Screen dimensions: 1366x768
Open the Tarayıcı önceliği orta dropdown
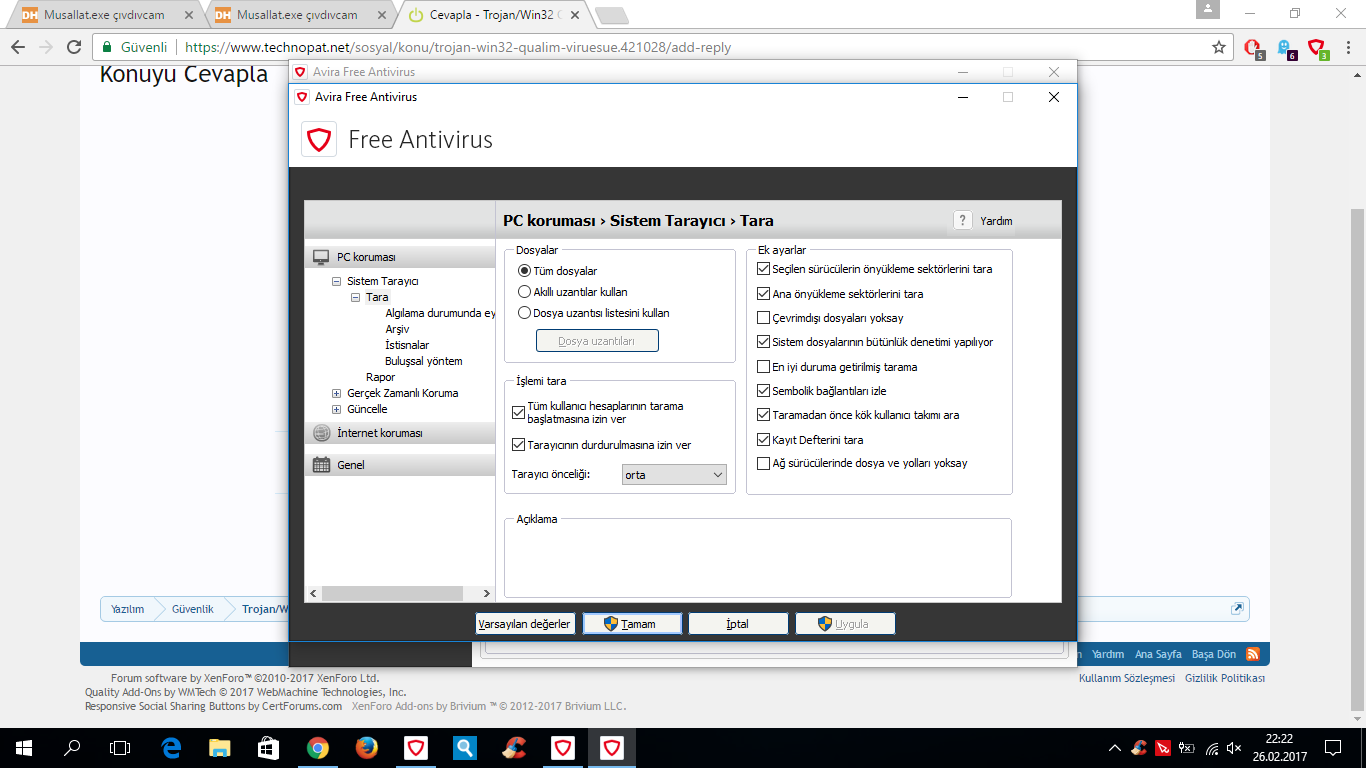click(674, 475)
